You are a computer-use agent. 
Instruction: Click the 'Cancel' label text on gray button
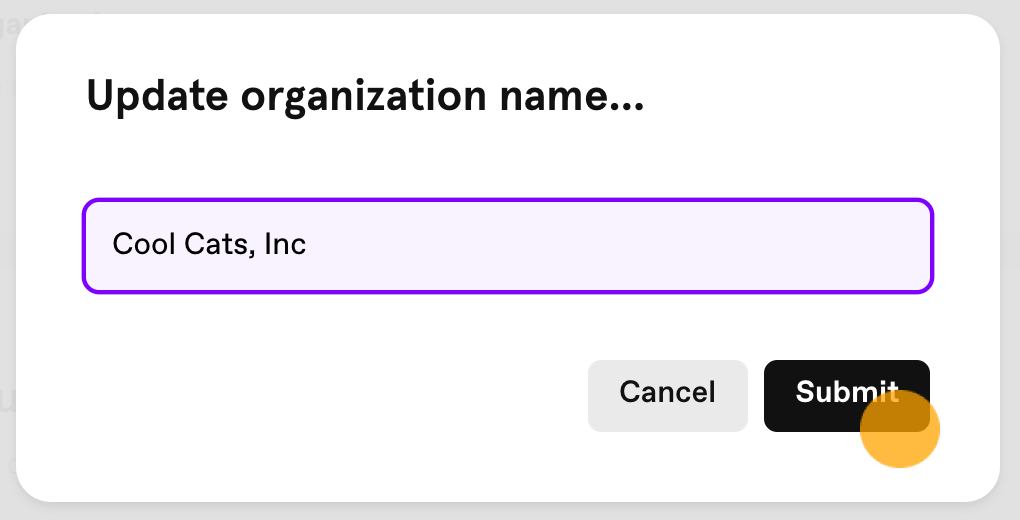(x=667, y=392)
